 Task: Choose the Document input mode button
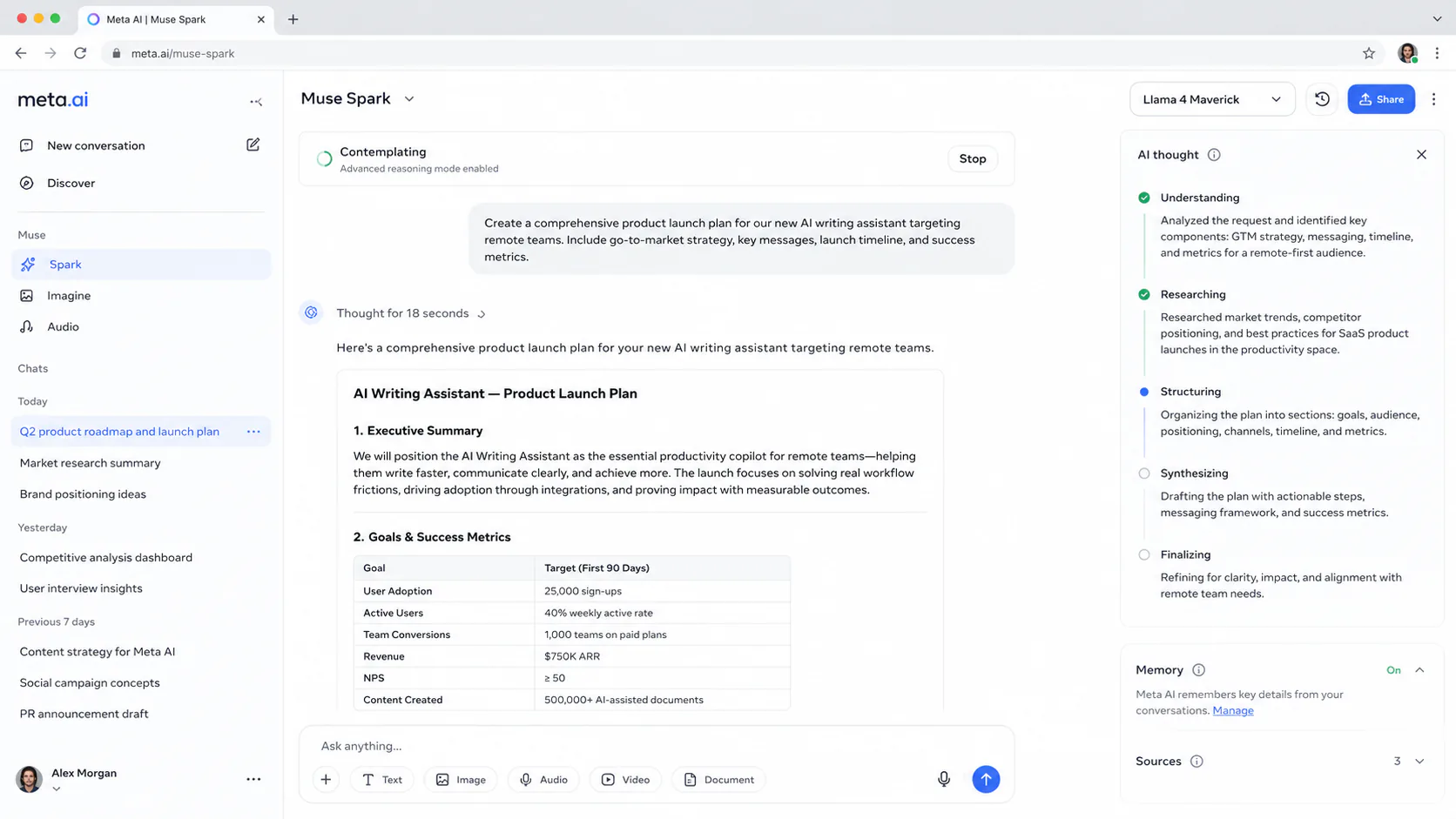pos(718,780)
